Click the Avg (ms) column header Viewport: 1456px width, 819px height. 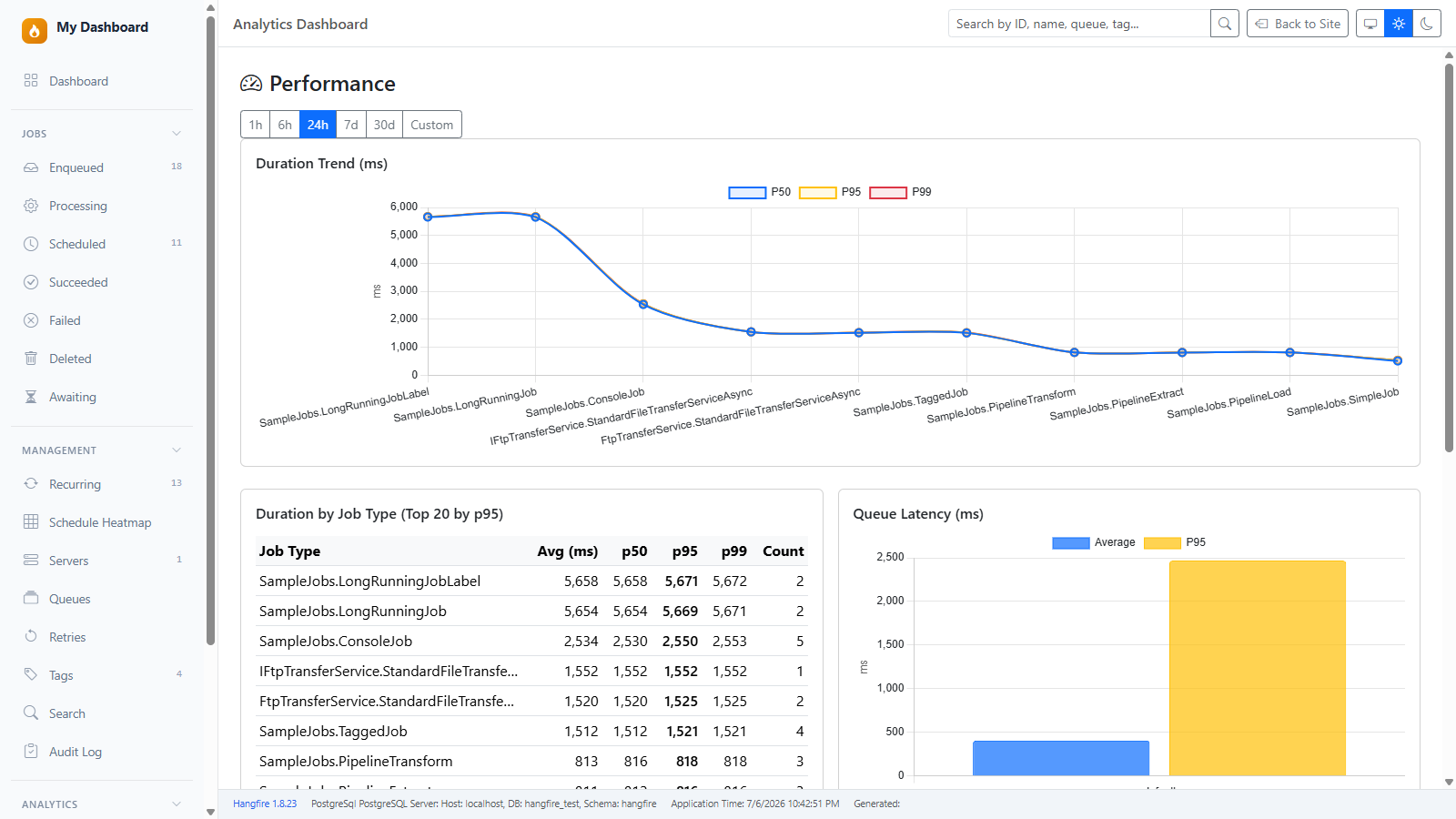pos(568,551)
